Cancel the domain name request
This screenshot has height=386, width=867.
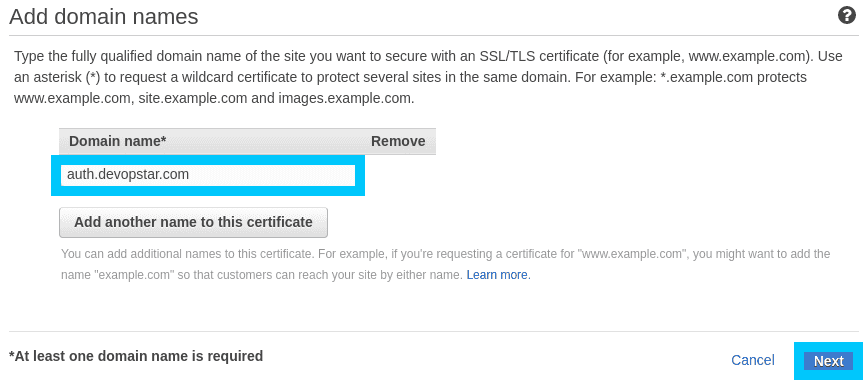(x=753, y=361)
